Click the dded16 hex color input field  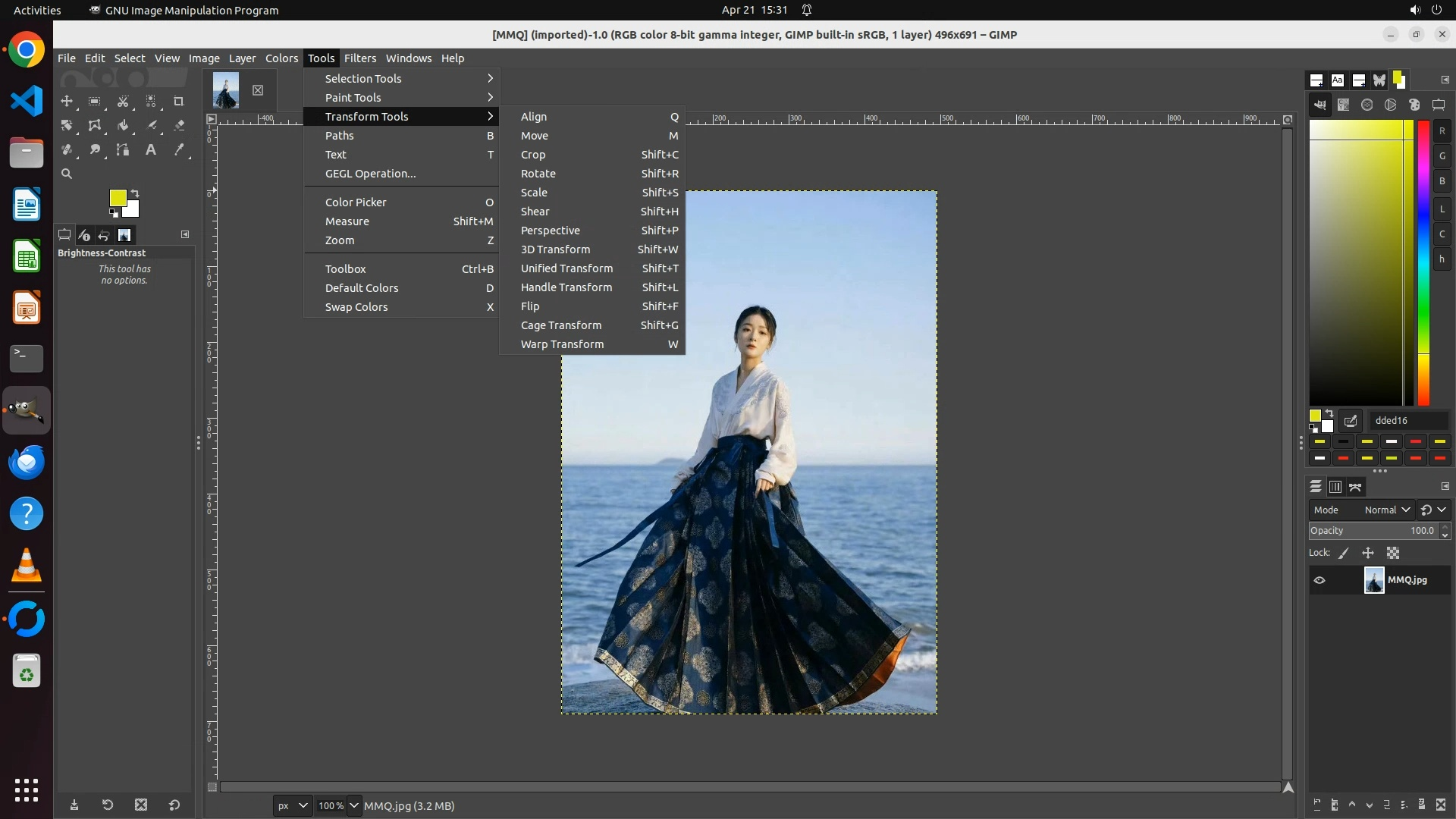1407,421
